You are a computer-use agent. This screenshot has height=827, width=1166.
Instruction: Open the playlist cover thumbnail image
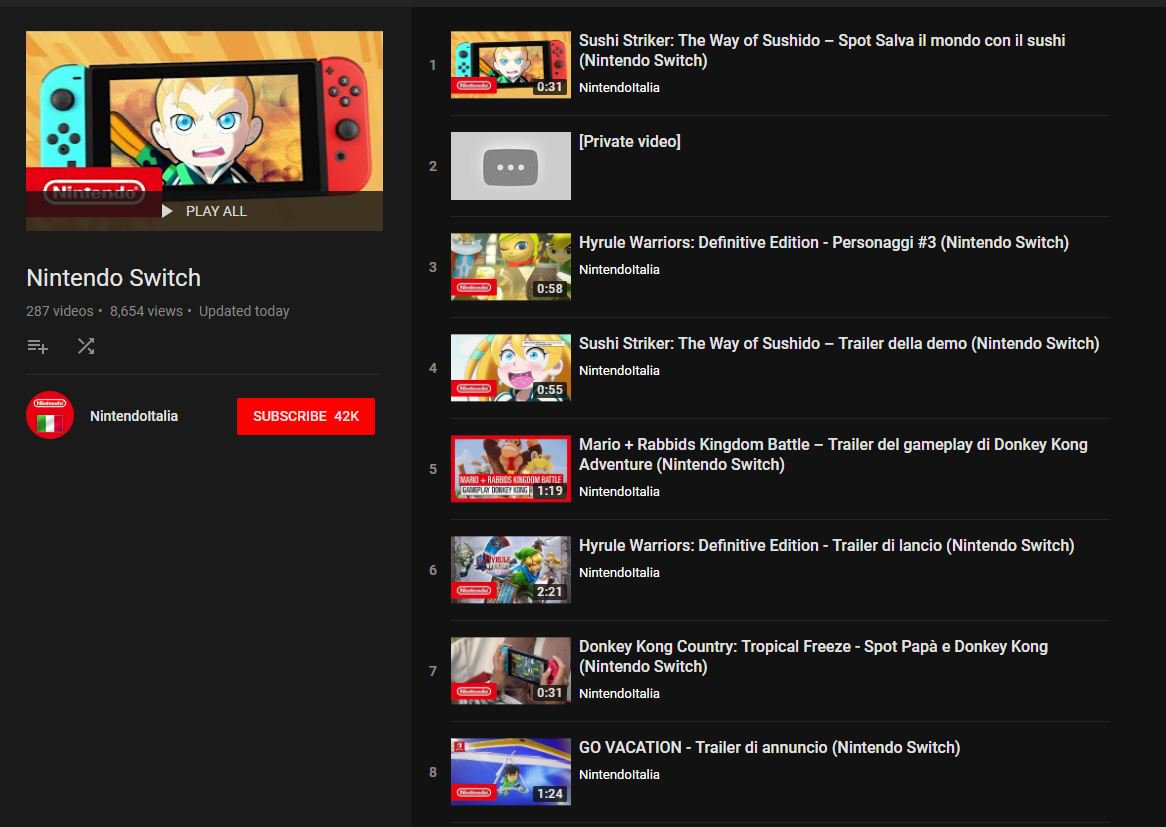pyautogui.click(x=204, y=131)
